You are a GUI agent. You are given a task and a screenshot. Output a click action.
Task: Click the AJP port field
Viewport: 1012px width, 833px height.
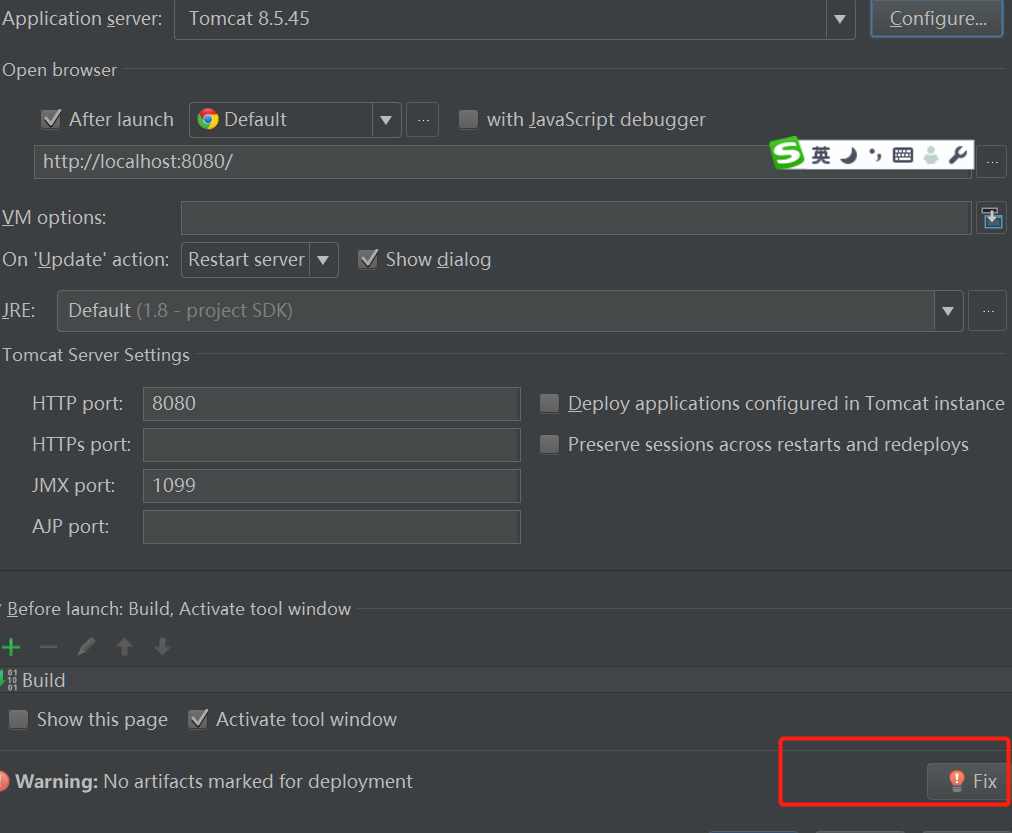332,527
